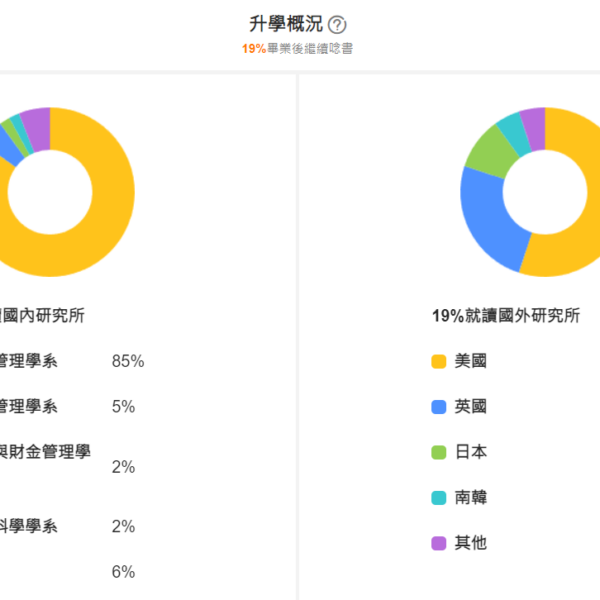
Task: Select the 英國 legend label
Action: tap(470, 407)
